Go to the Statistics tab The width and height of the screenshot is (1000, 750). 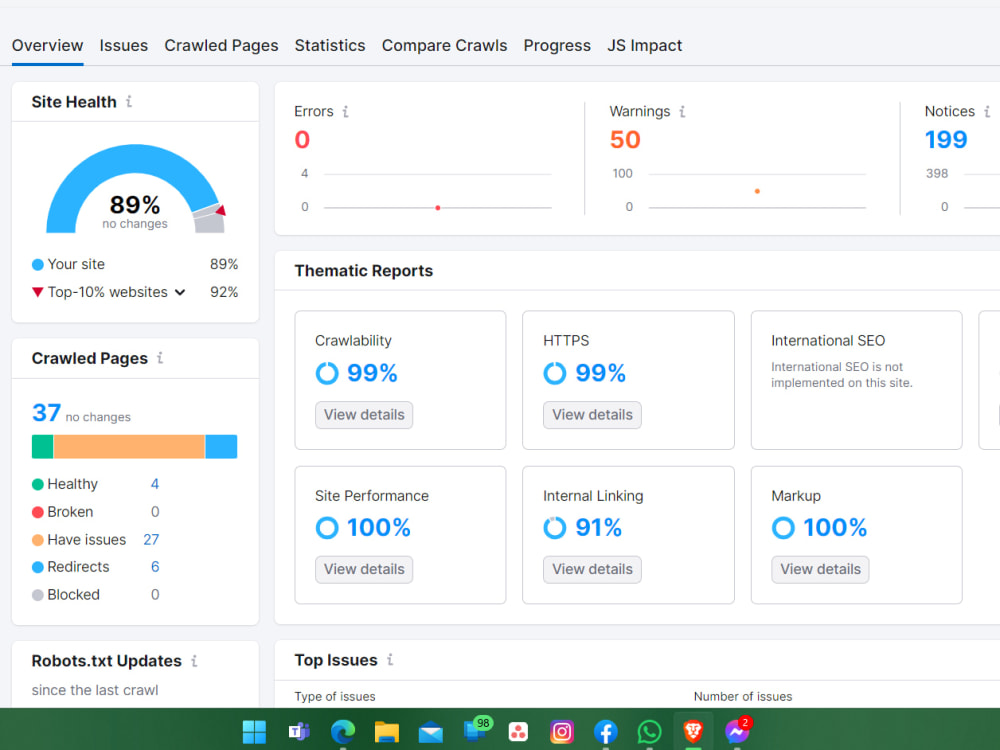click(330, 46)
